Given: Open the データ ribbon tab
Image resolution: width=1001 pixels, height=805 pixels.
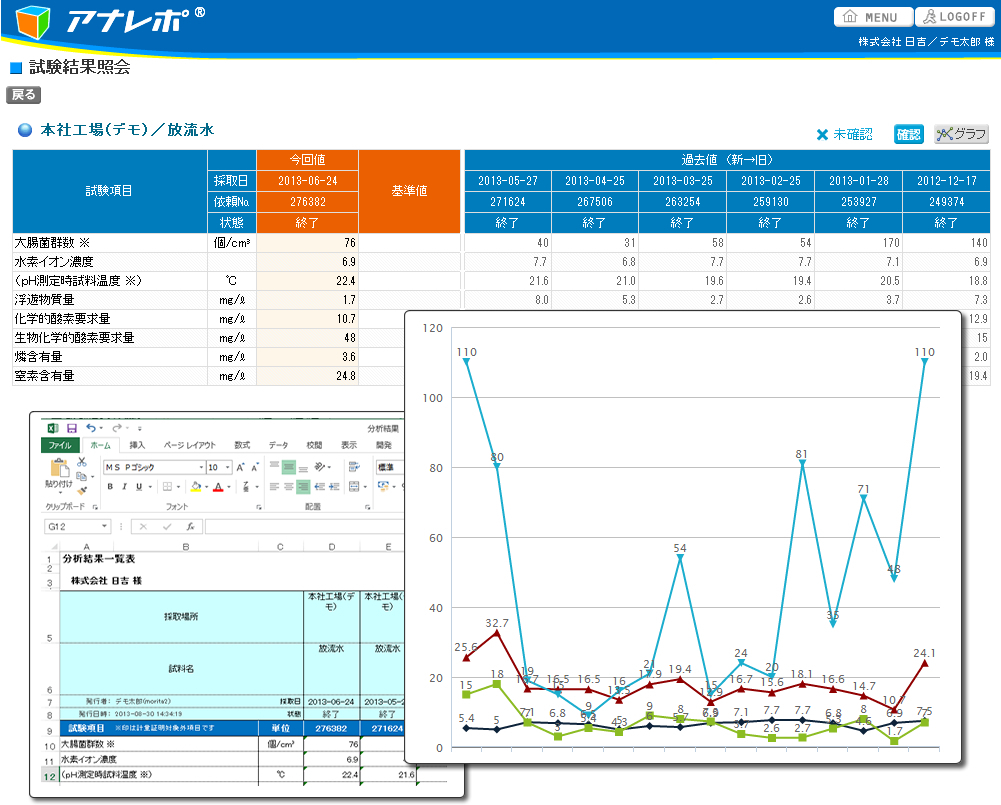Looking at the screenshot, I should point(278,445).
